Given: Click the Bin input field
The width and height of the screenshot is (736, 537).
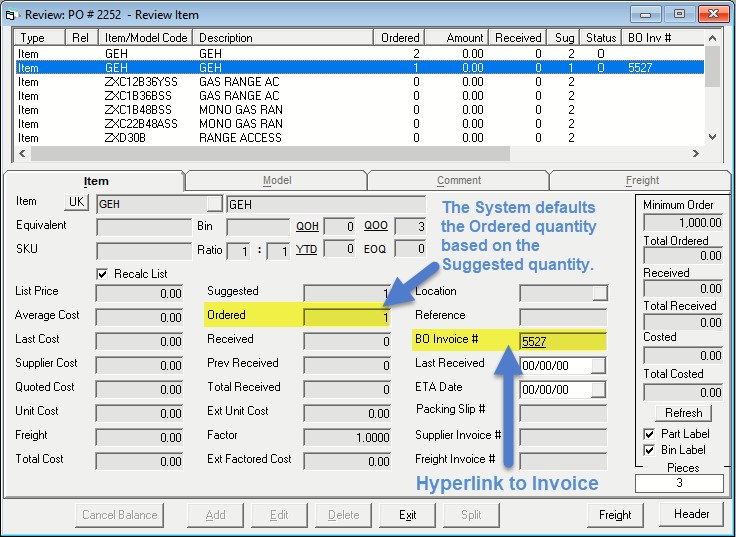Looking at the screenshot, I should [x=258, y=227].
